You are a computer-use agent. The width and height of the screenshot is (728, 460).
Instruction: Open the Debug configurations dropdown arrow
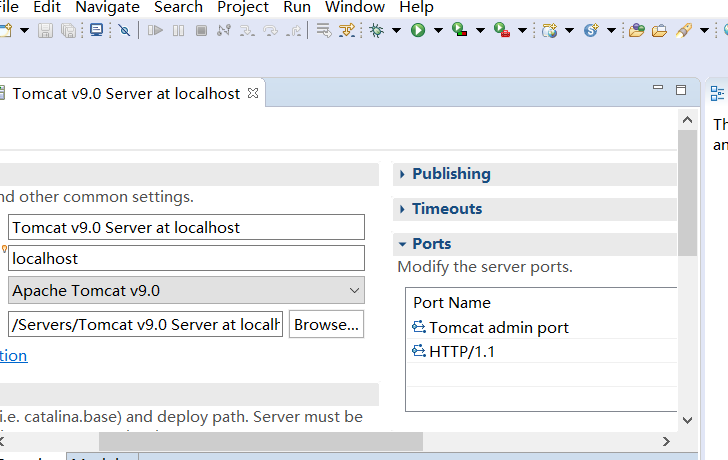click(396, 31)
